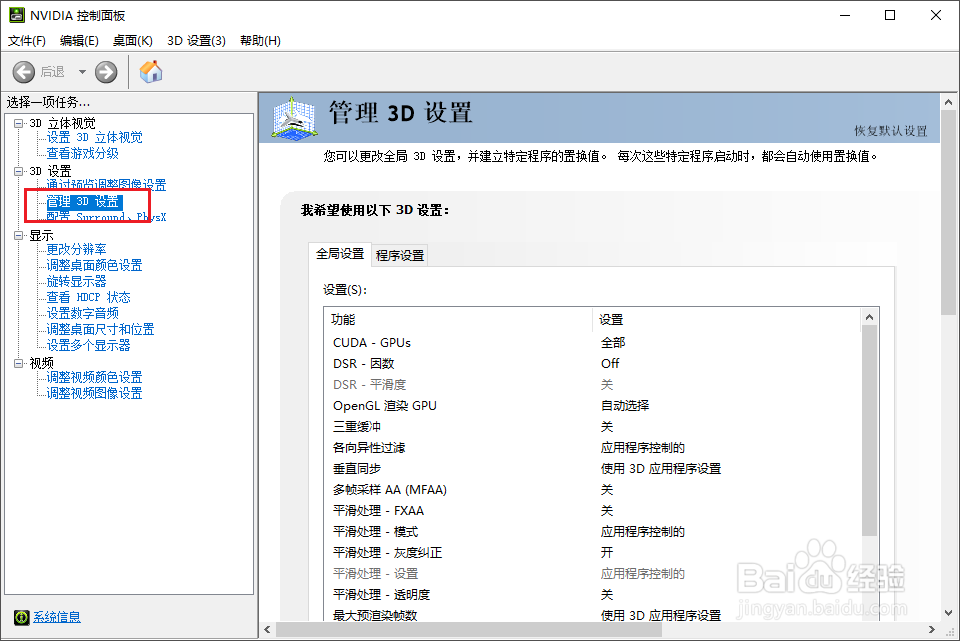The height and width of the screenshot is (641, 960).
Task: Click the horizontal scrollbar thumb
Action: (x=470, y=629)
